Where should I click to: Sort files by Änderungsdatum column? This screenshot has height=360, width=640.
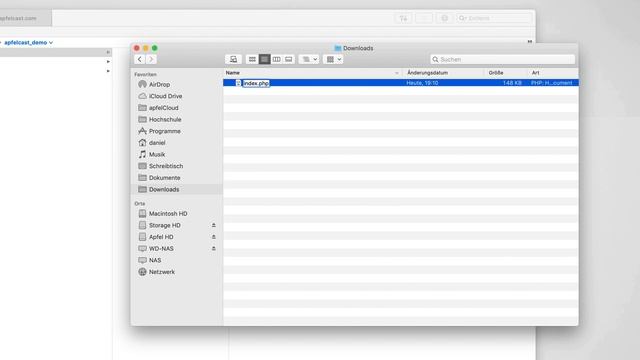(x=427, y=73)
